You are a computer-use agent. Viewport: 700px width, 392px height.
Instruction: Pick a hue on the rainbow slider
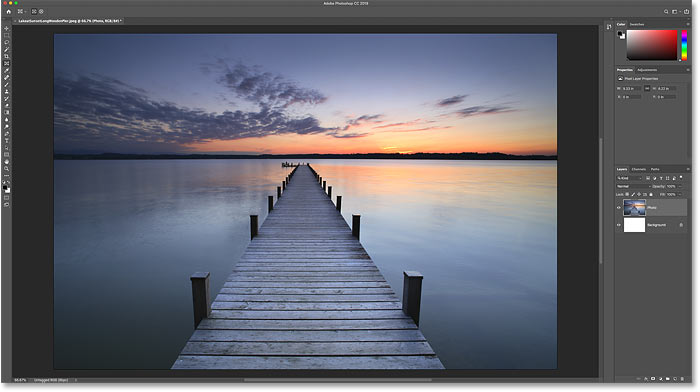(684, 45)
